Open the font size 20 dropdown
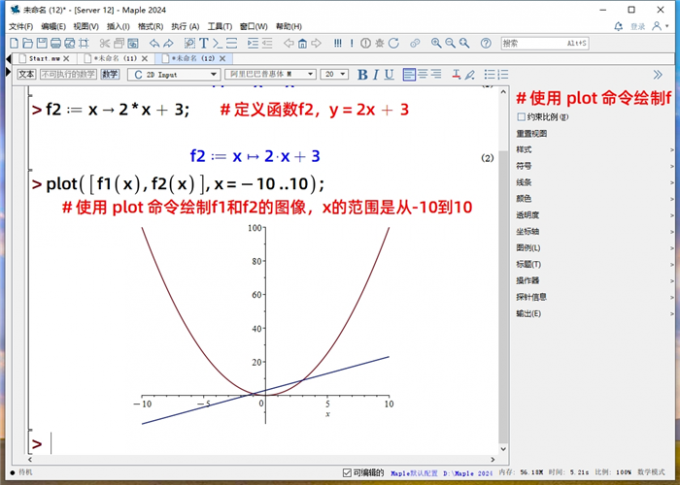The height and width of the screenshot is (485, 680). click(333, 74)
